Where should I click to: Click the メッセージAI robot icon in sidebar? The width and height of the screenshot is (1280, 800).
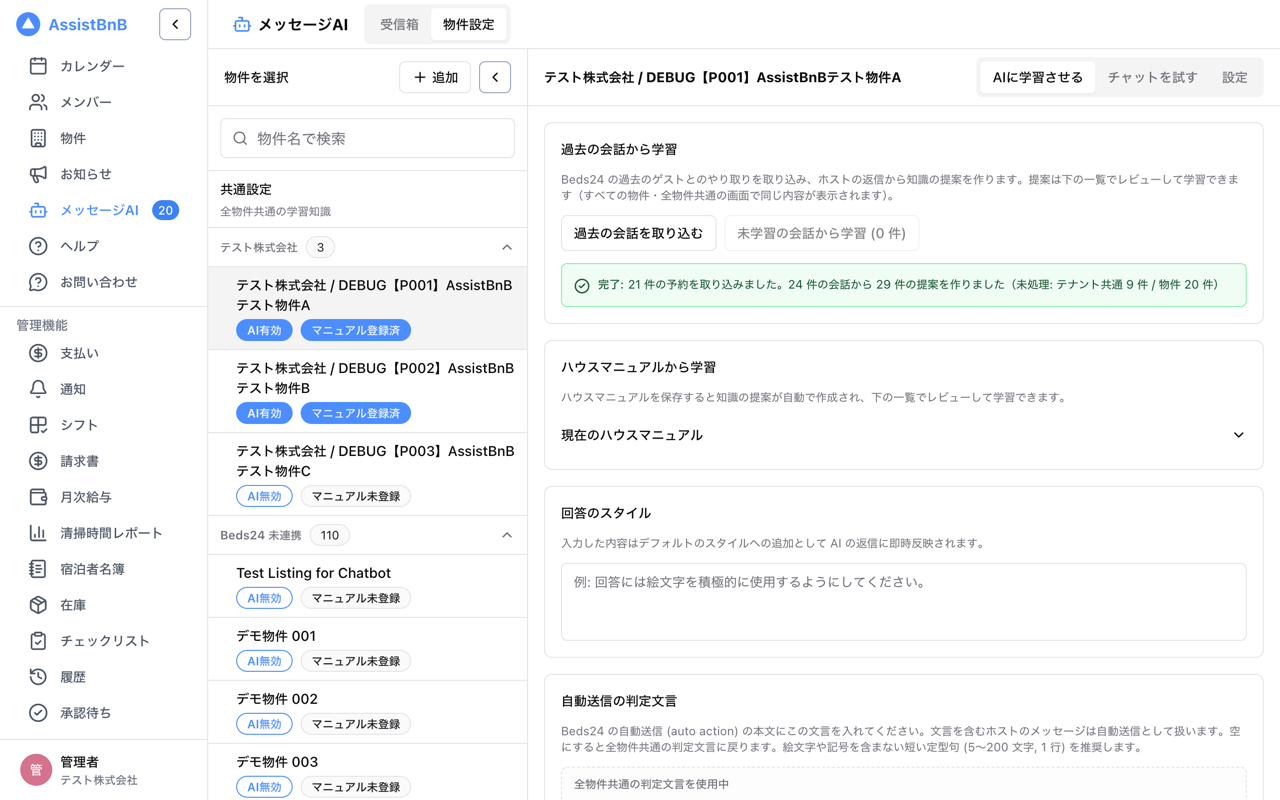[38, 210]
